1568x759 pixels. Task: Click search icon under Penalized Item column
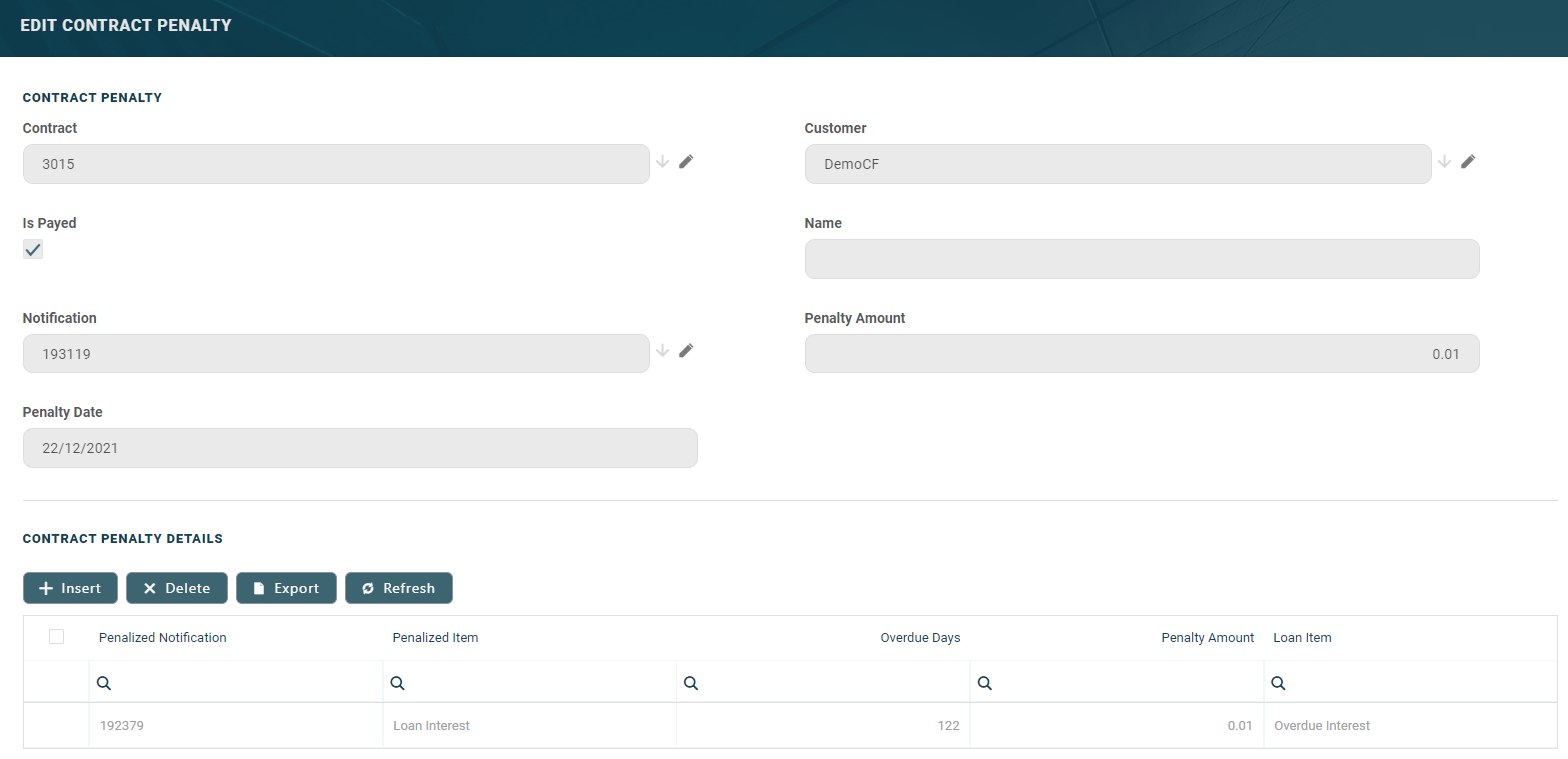click(397, 683)
